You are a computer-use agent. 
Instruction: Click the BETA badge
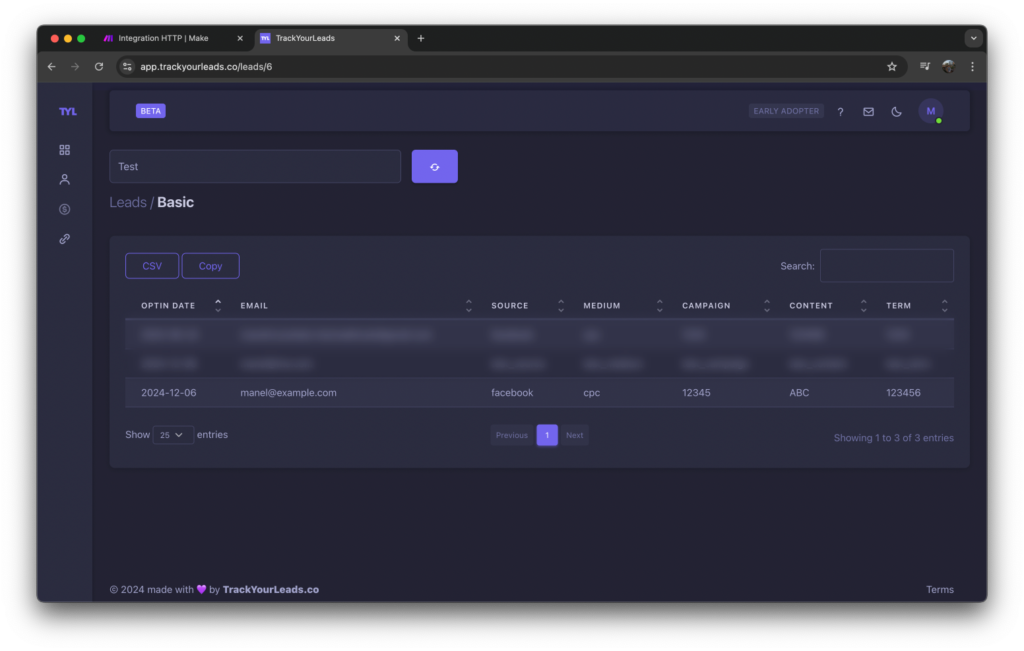pos(150,111)
